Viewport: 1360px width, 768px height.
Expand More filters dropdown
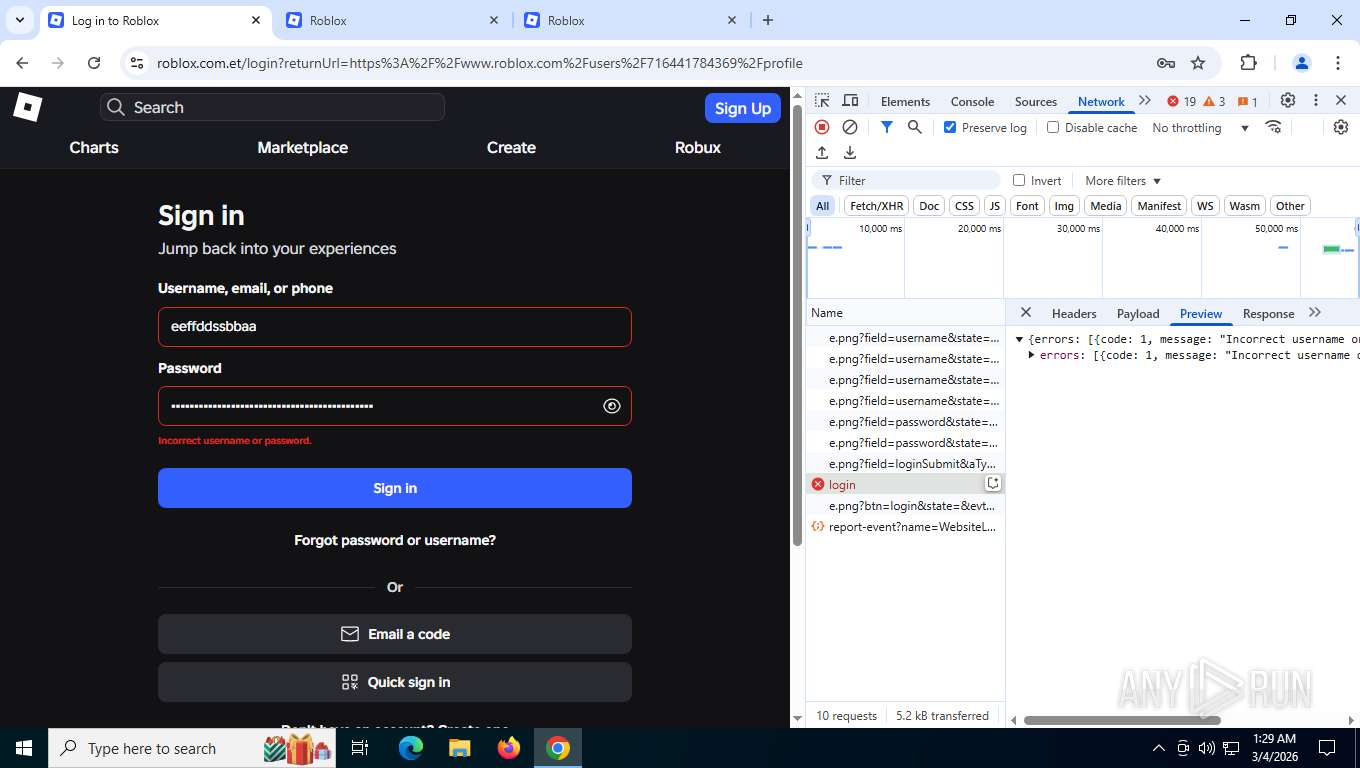point(1123,181)
